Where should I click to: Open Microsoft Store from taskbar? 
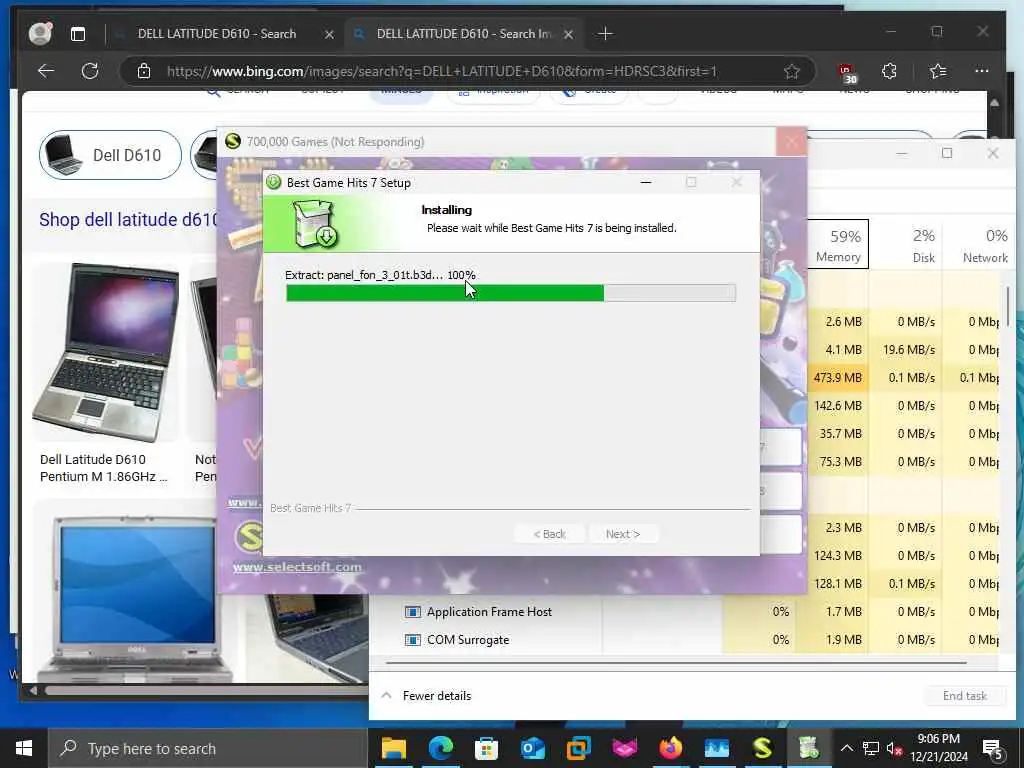coord(487,748)
